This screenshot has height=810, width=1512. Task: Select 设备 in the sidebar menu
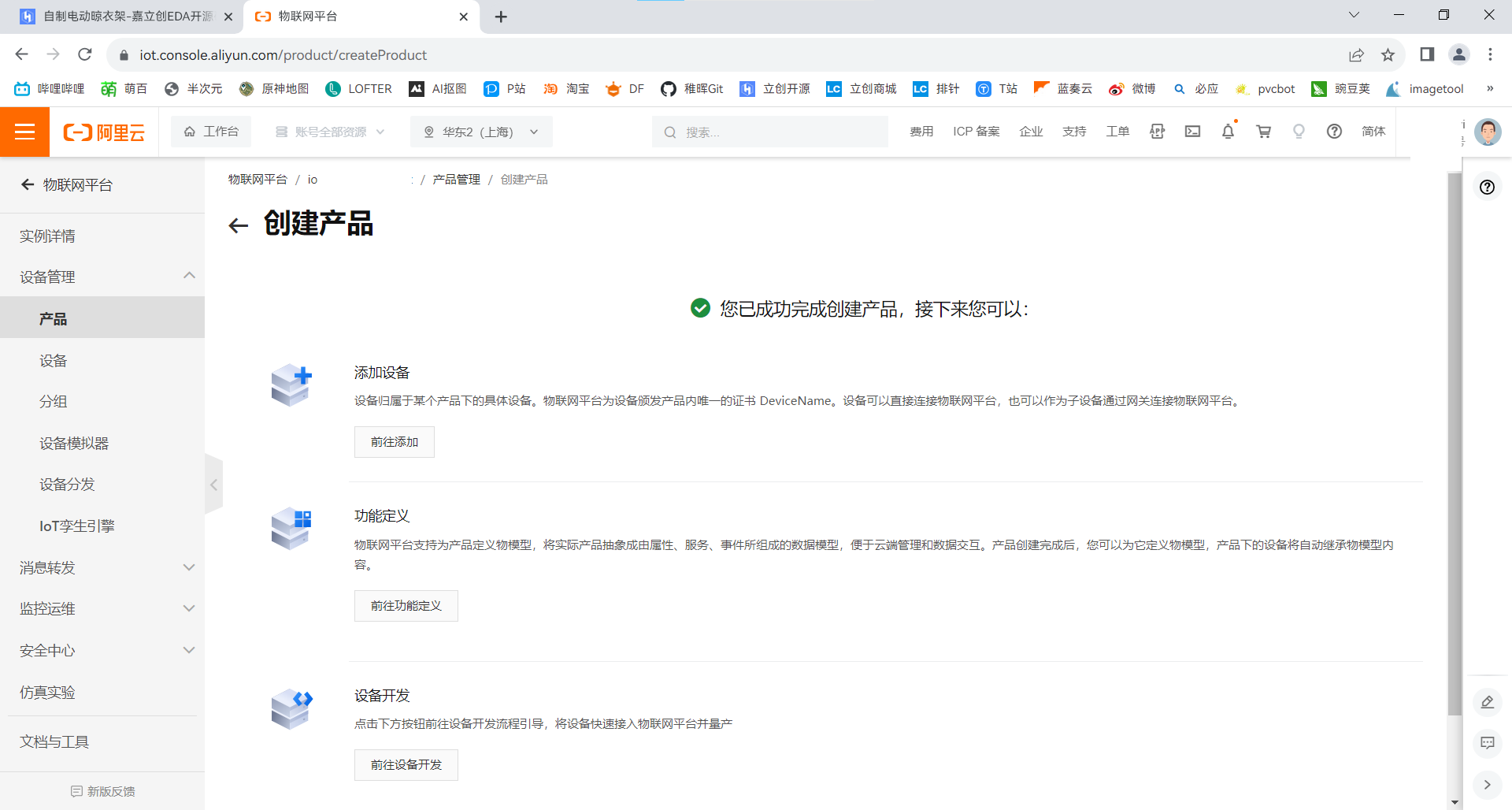(x=54, y=361)
